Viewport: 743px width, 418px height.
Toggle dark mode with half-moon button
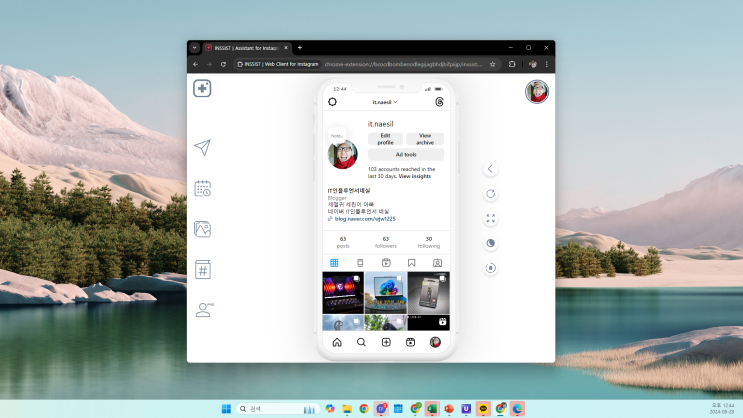click(x=491, y=243)
